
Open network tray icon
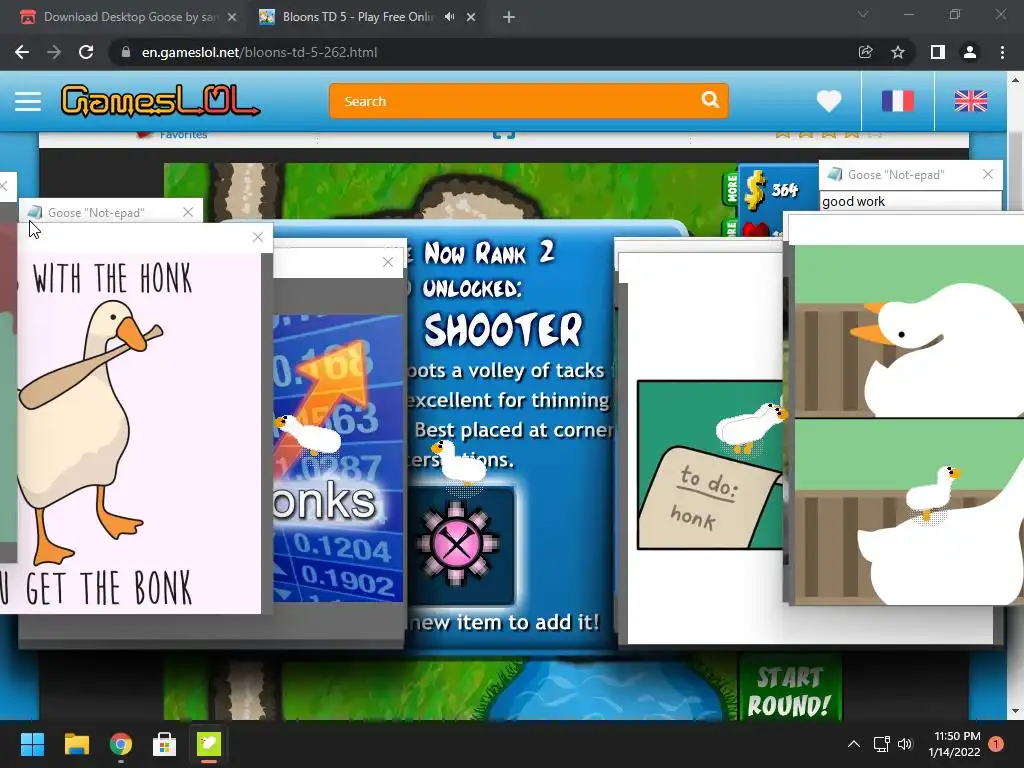[882, 744]
